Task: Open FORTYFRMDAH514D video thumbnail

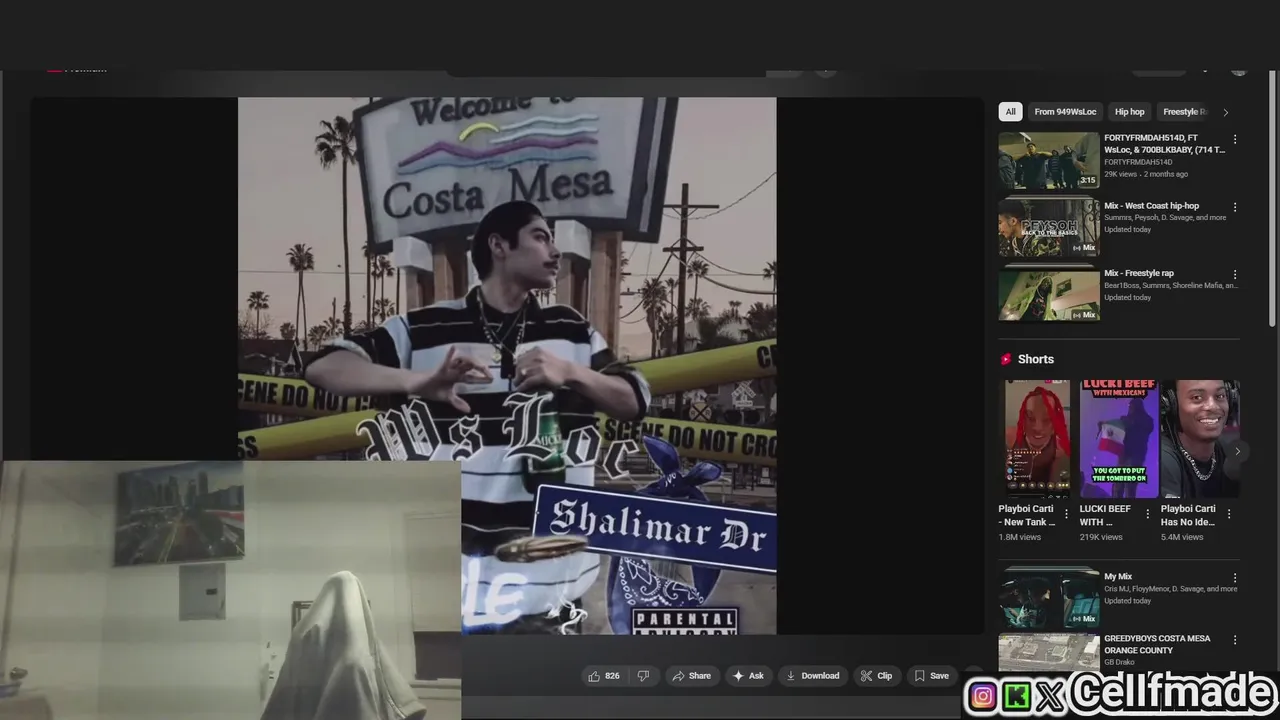Action: 1048,160
